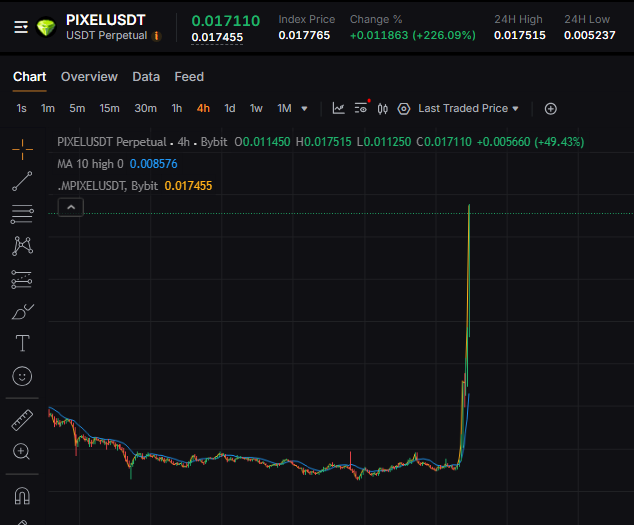634x525 pixels.
Task: Select the zoom in magnifier tool
Action: [x=22, y=451]
